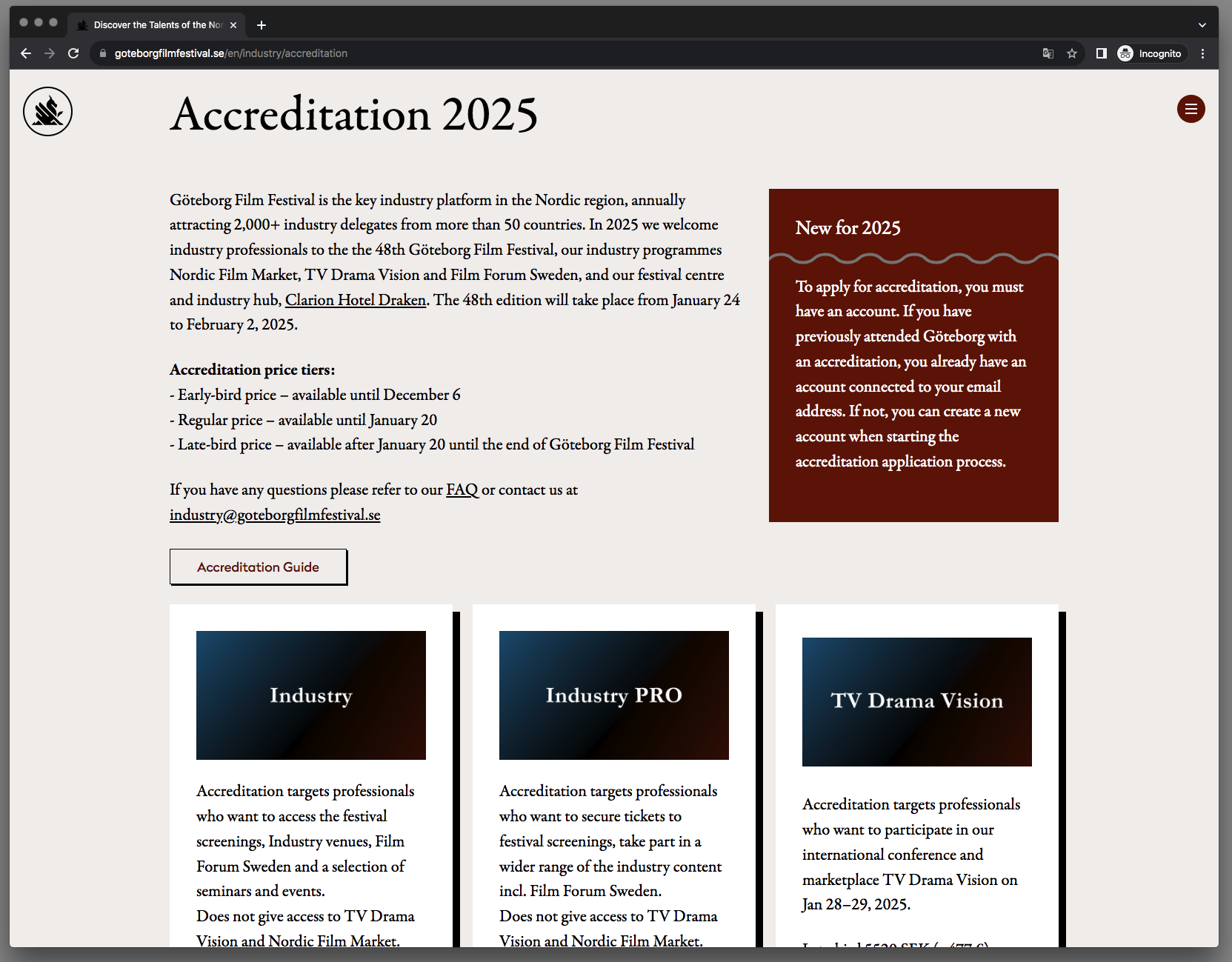Click the New for 2025 heading
Screen dimensions: 1232x962
point(848,228)
